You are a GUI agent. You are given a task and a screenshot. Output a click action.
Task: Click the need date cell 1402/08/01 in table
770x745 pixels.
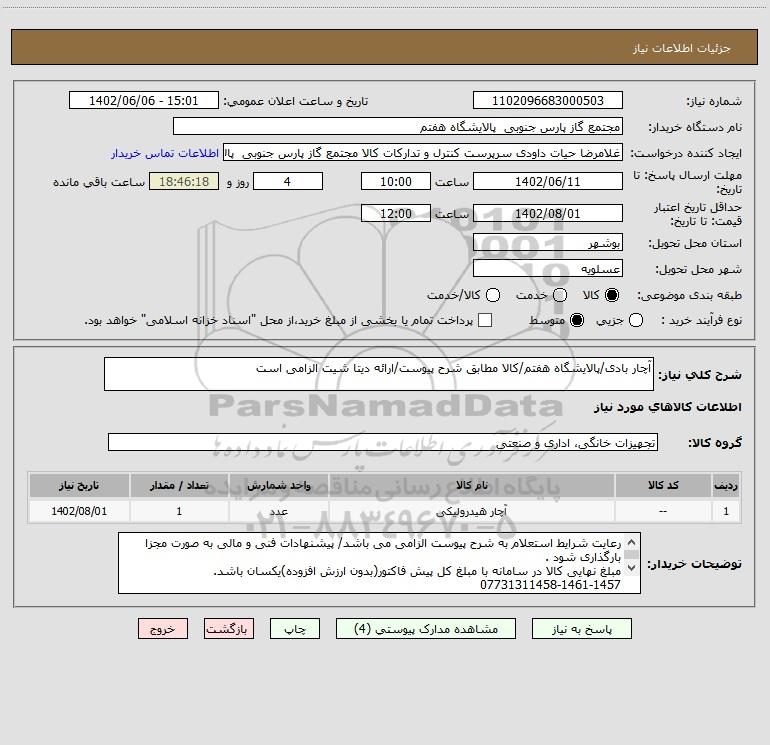79,511
